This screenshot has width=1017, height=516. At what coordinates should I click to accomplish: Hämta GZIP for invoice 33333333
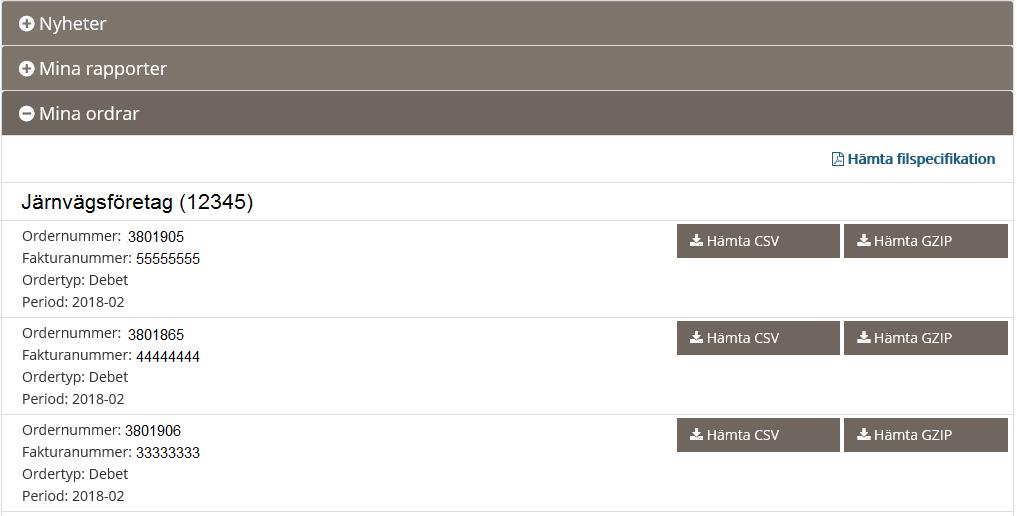pyautogui.click(x=926, y=435)
